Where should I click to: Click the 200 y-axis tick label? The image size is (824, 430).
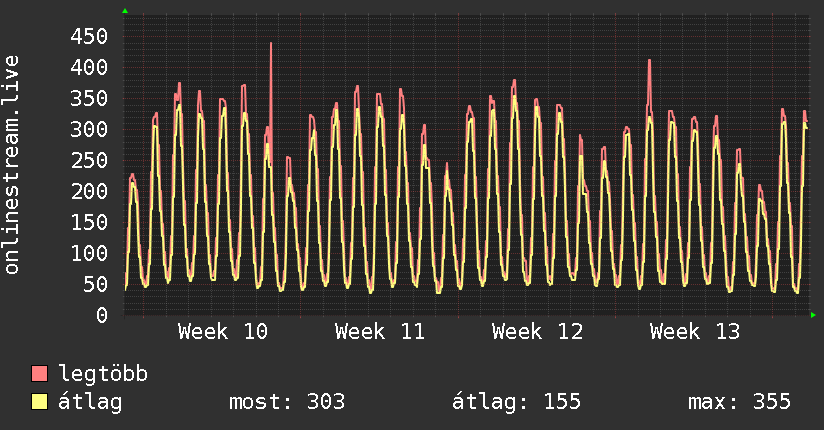coord(89,191)
